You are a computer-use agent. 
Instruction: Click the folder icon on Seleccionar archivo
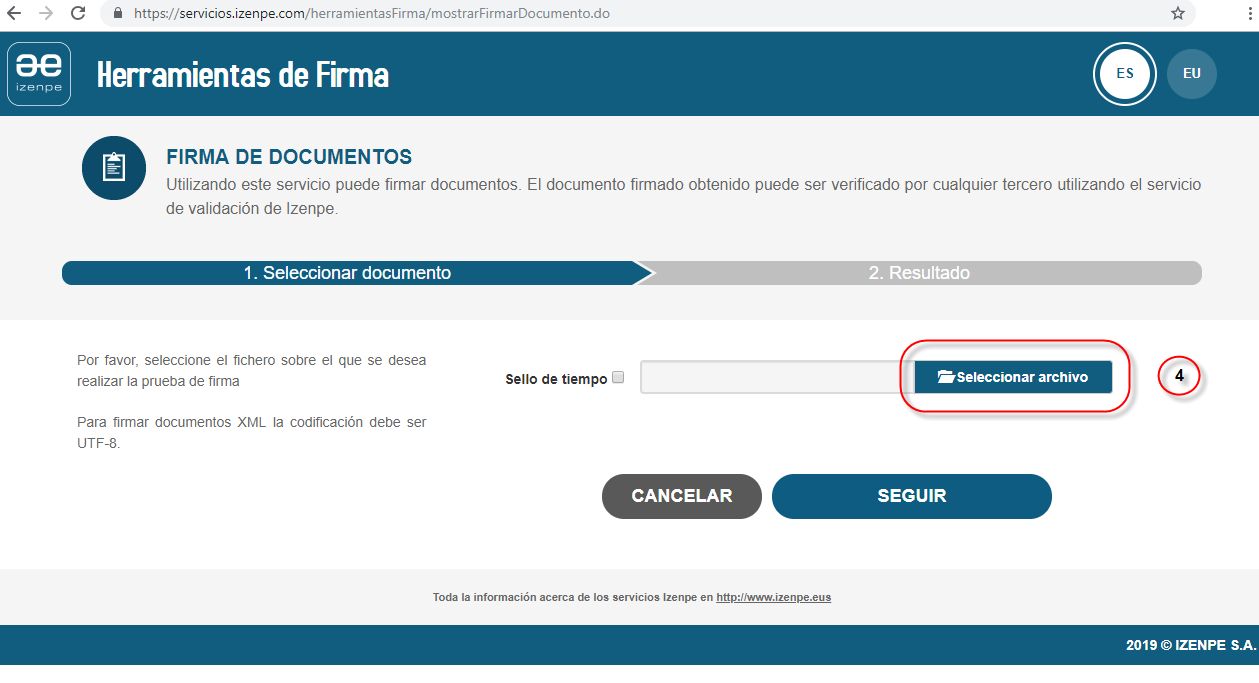(x=946, y=377)
